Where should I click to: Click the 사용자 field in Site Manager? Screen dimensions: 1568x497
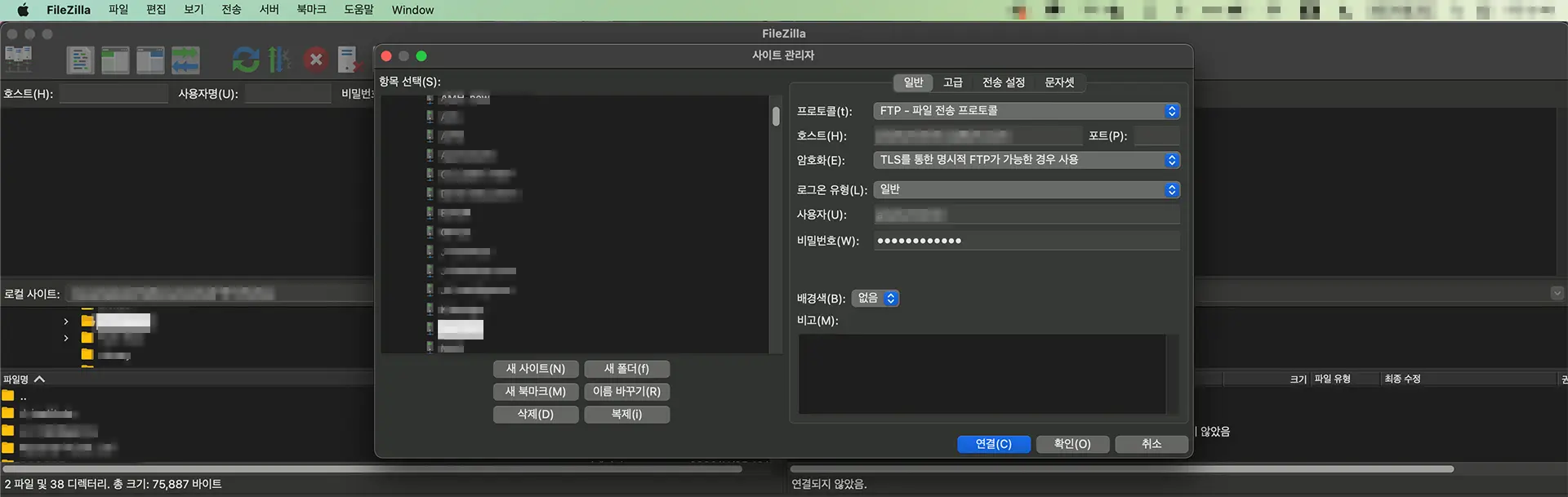tap(1027, 215)
